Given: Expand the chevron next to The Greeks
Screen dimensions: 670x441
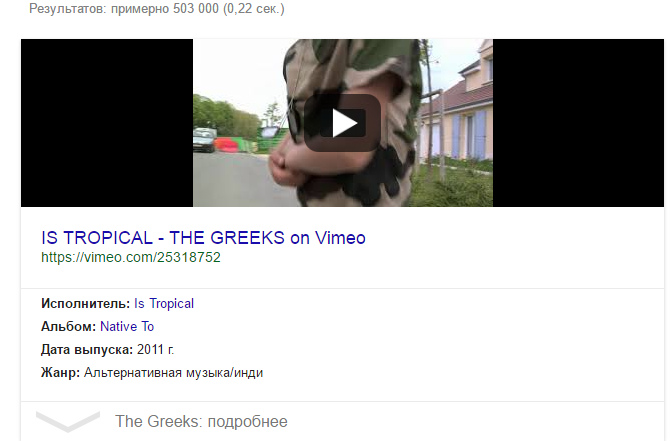Looking at the screenshot, I should [68, 421].
